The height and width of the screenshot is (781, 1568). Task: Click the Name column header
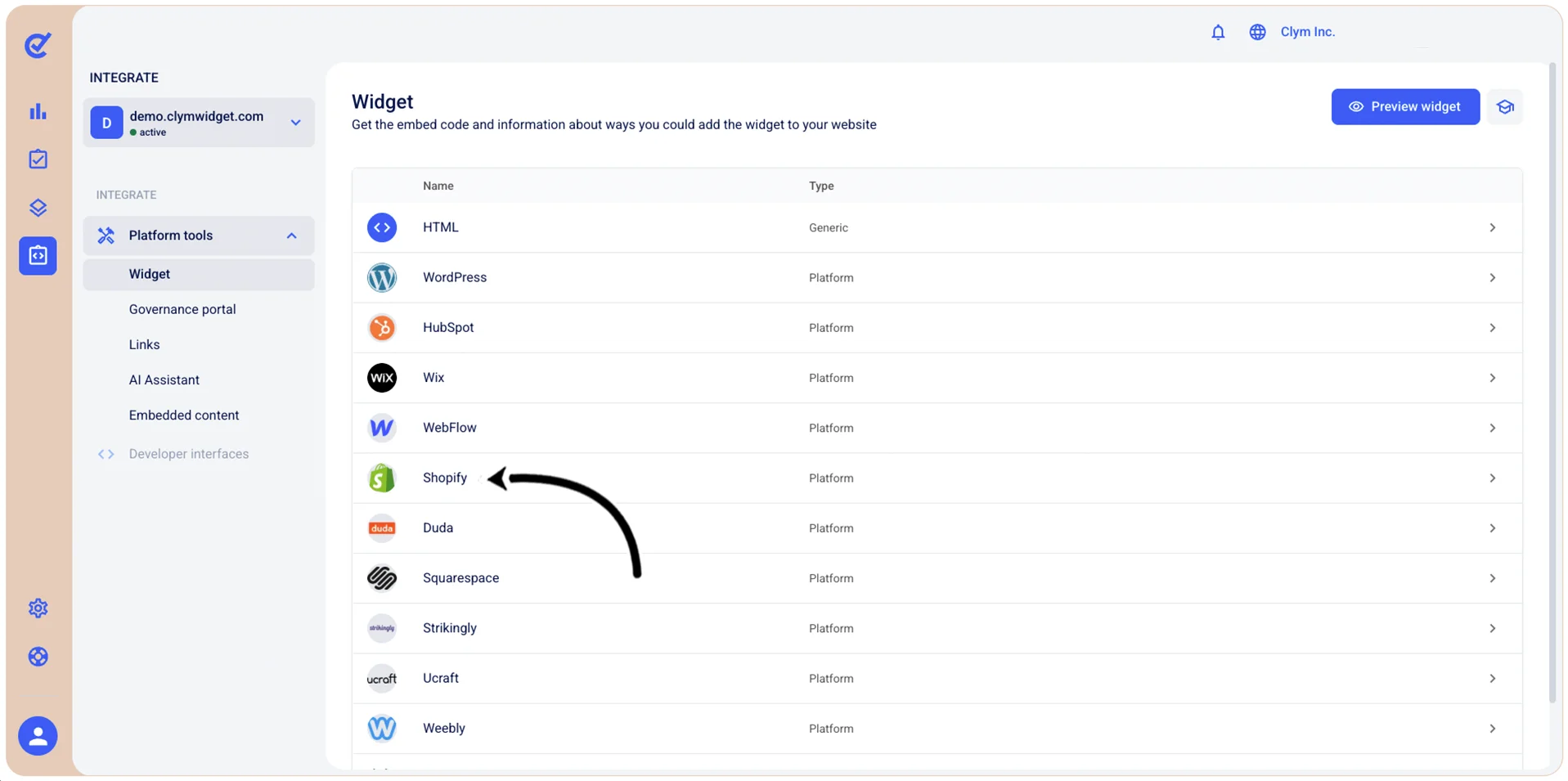438,186
